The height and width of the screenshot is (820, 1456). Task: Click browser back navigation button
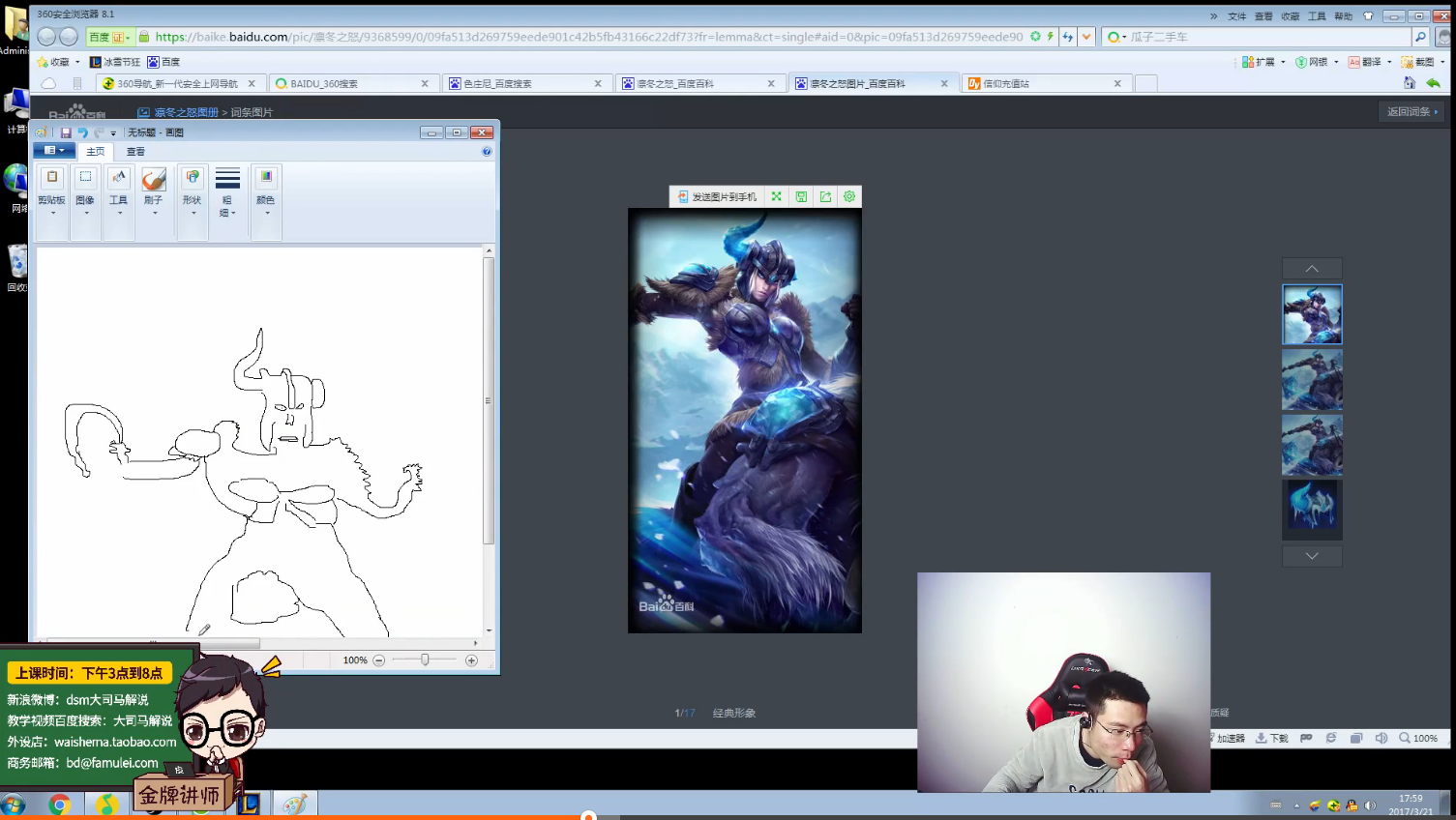pos(45,37)
